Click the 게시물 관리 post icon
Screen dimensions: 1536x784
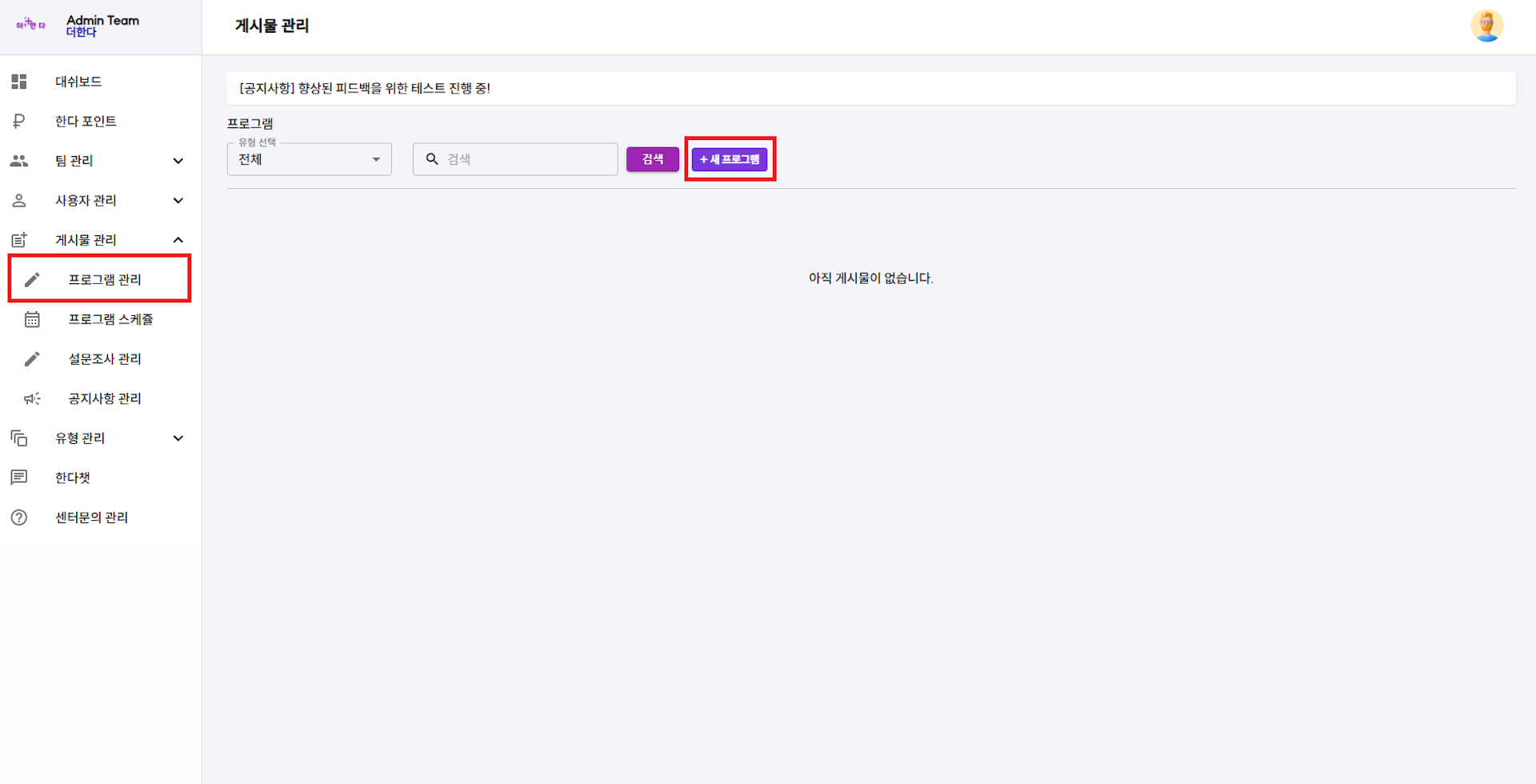(19, 239)
